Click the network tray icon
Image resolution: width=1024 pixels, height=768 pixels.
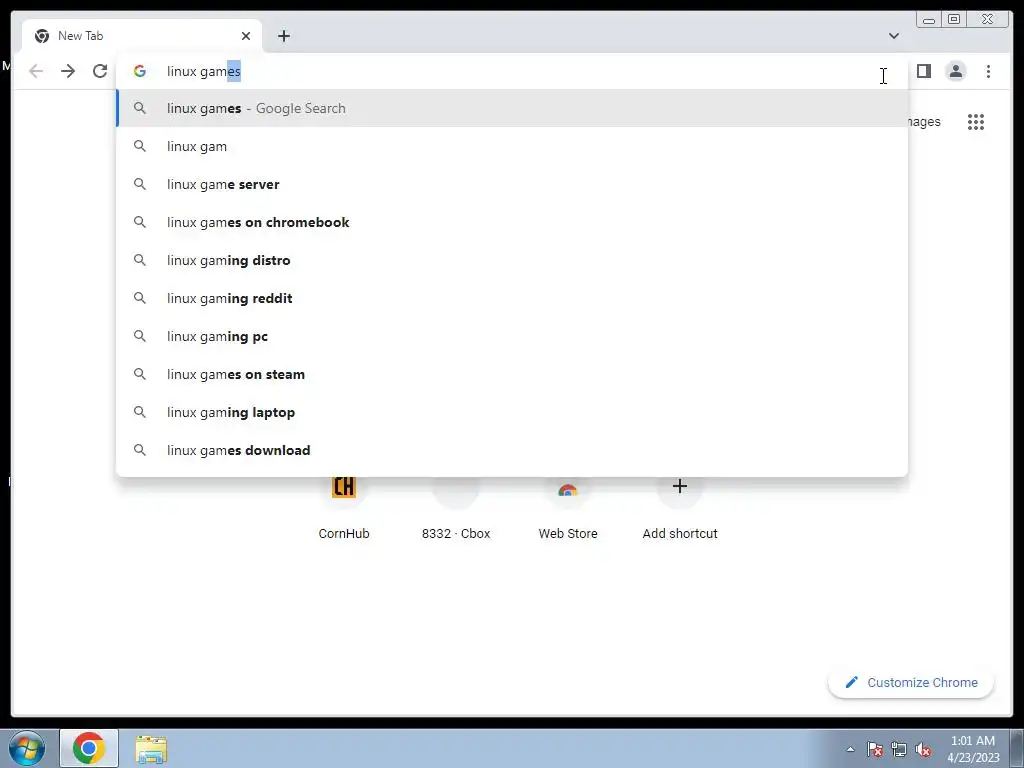coord(899,750)
